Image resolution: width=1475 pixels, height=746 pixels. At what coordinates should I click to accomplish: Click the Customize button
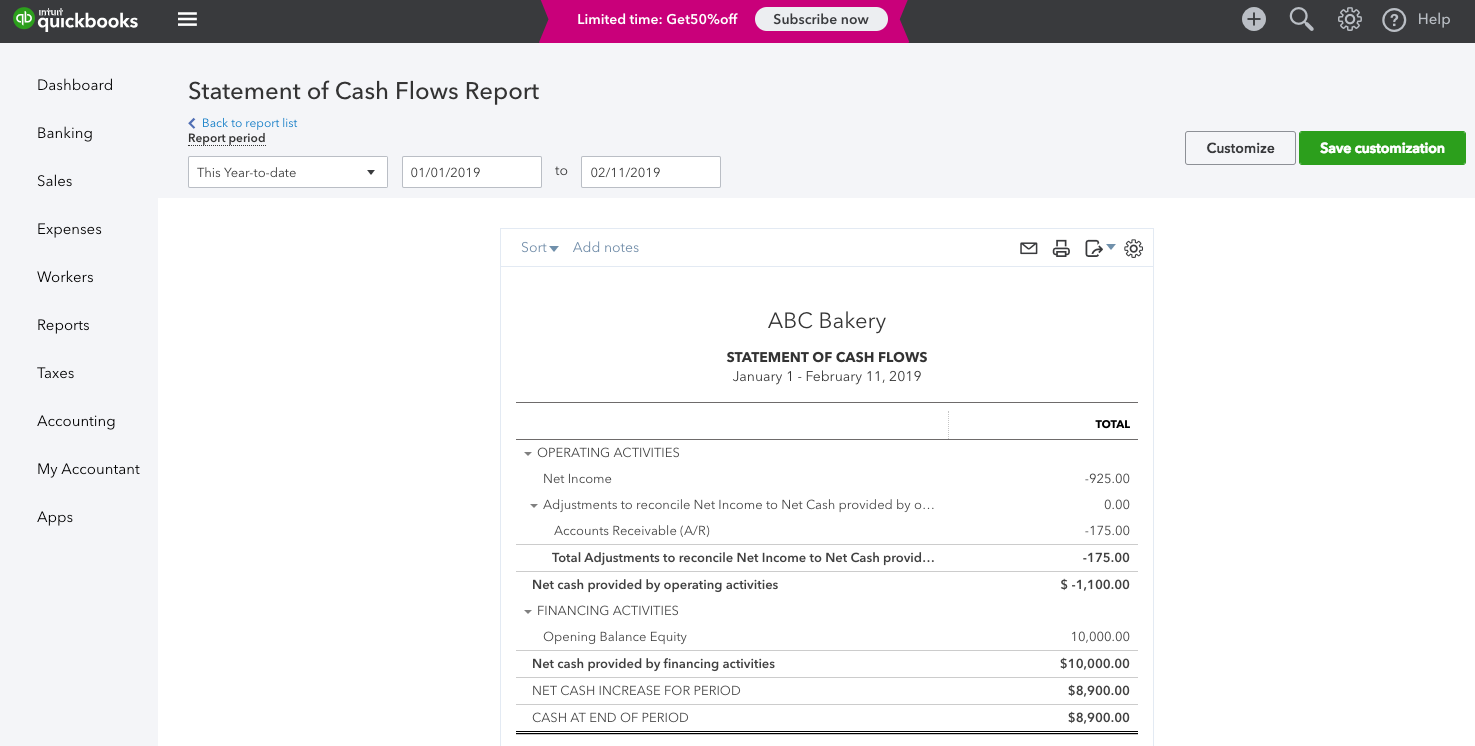pos(1240,147)
